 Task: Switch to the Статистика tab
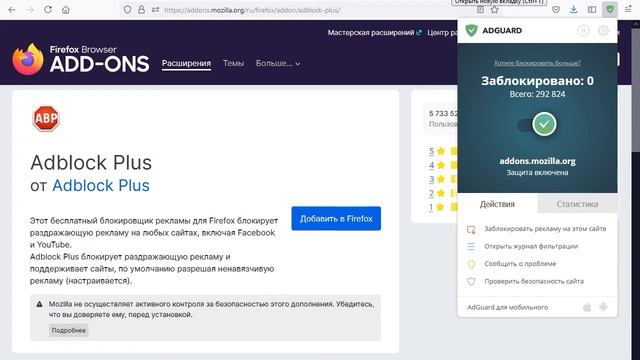577,204
